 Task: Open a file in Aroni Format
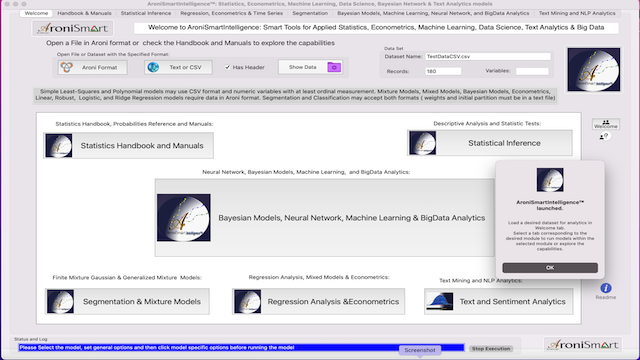pos(93,67)
